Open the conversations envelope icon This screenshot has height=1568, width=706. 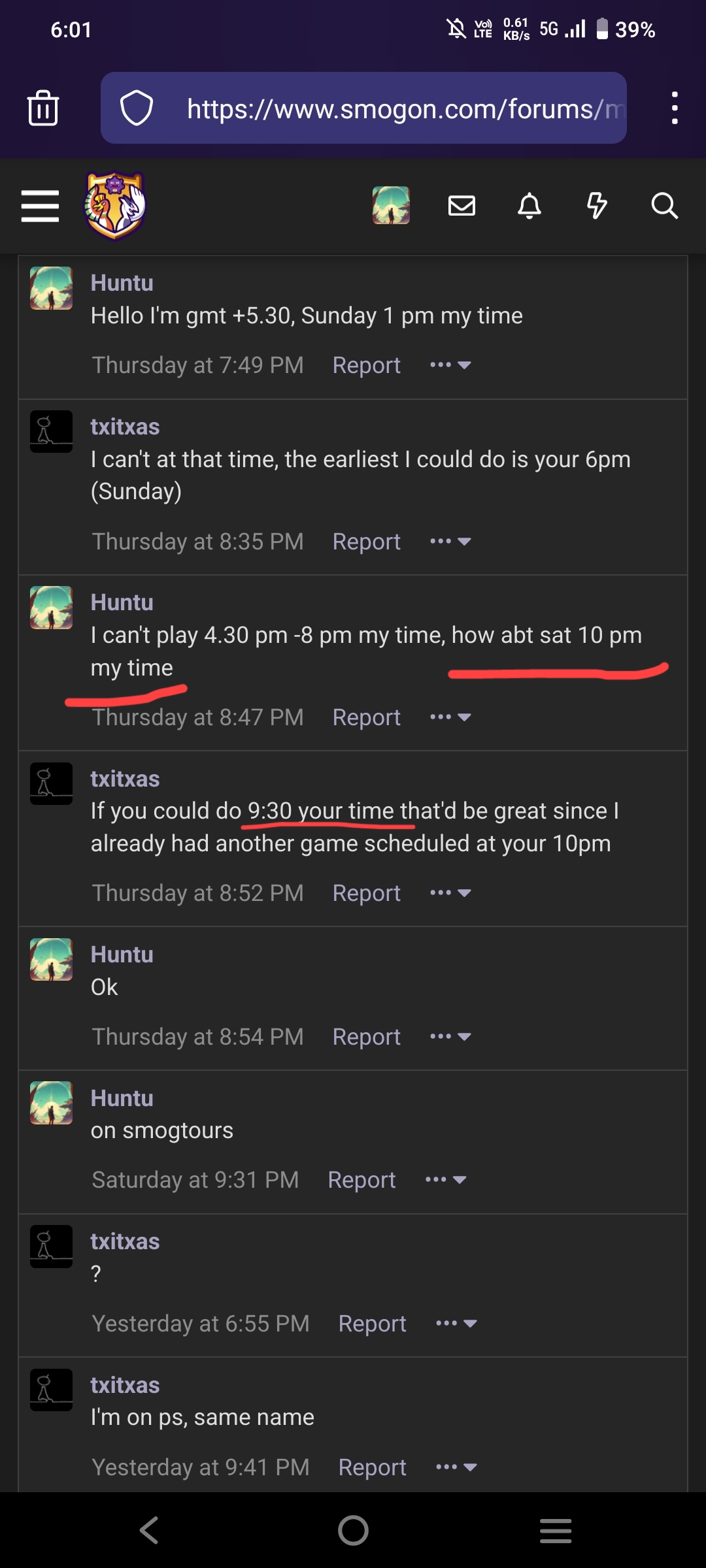click(462, 206)
